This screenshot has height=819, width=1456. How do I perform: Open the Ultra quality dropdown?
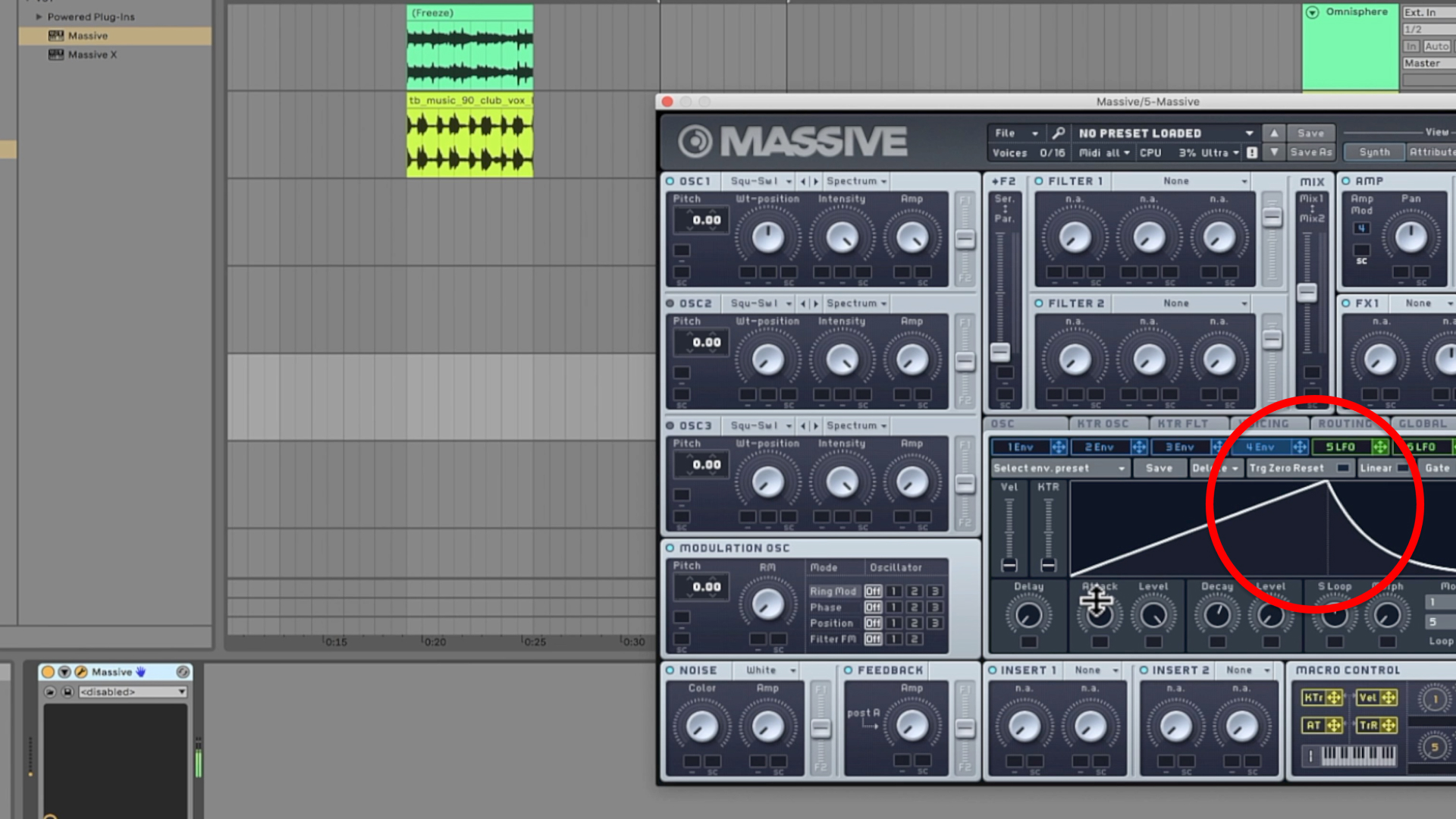tap(1219, 152)
